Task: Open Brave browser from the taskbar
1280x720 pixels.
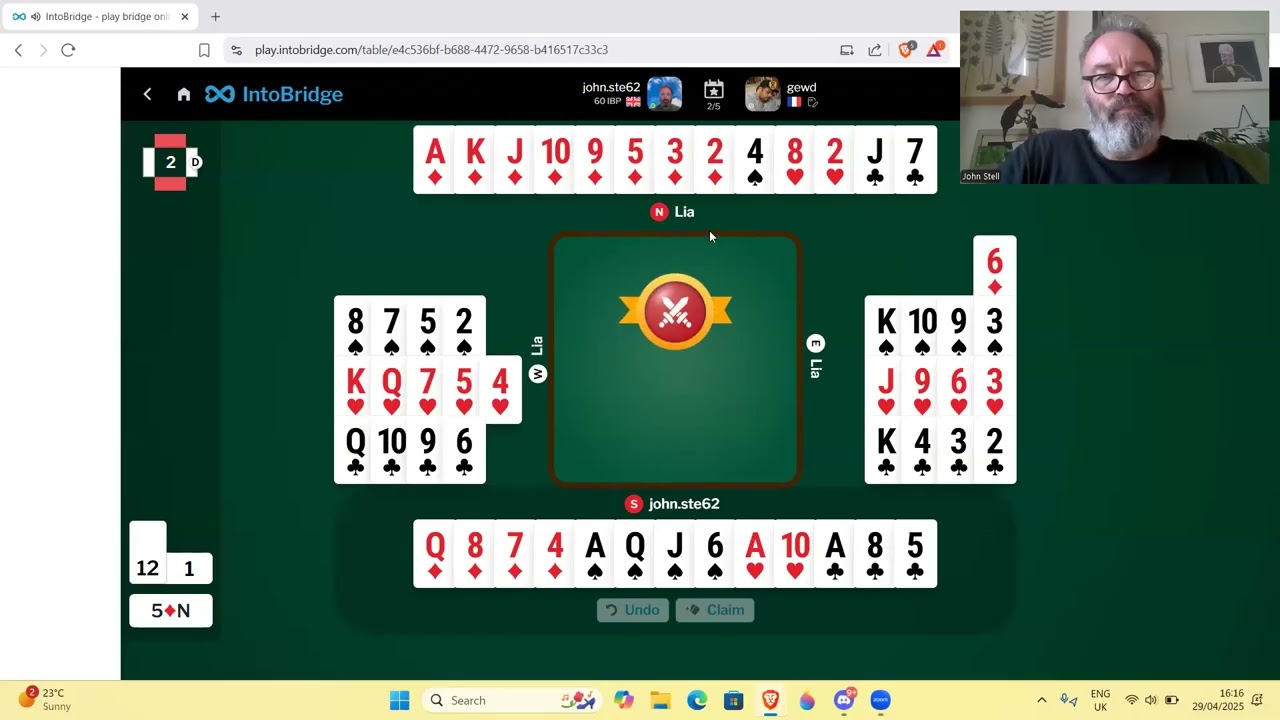Action: tap(770, 700)
